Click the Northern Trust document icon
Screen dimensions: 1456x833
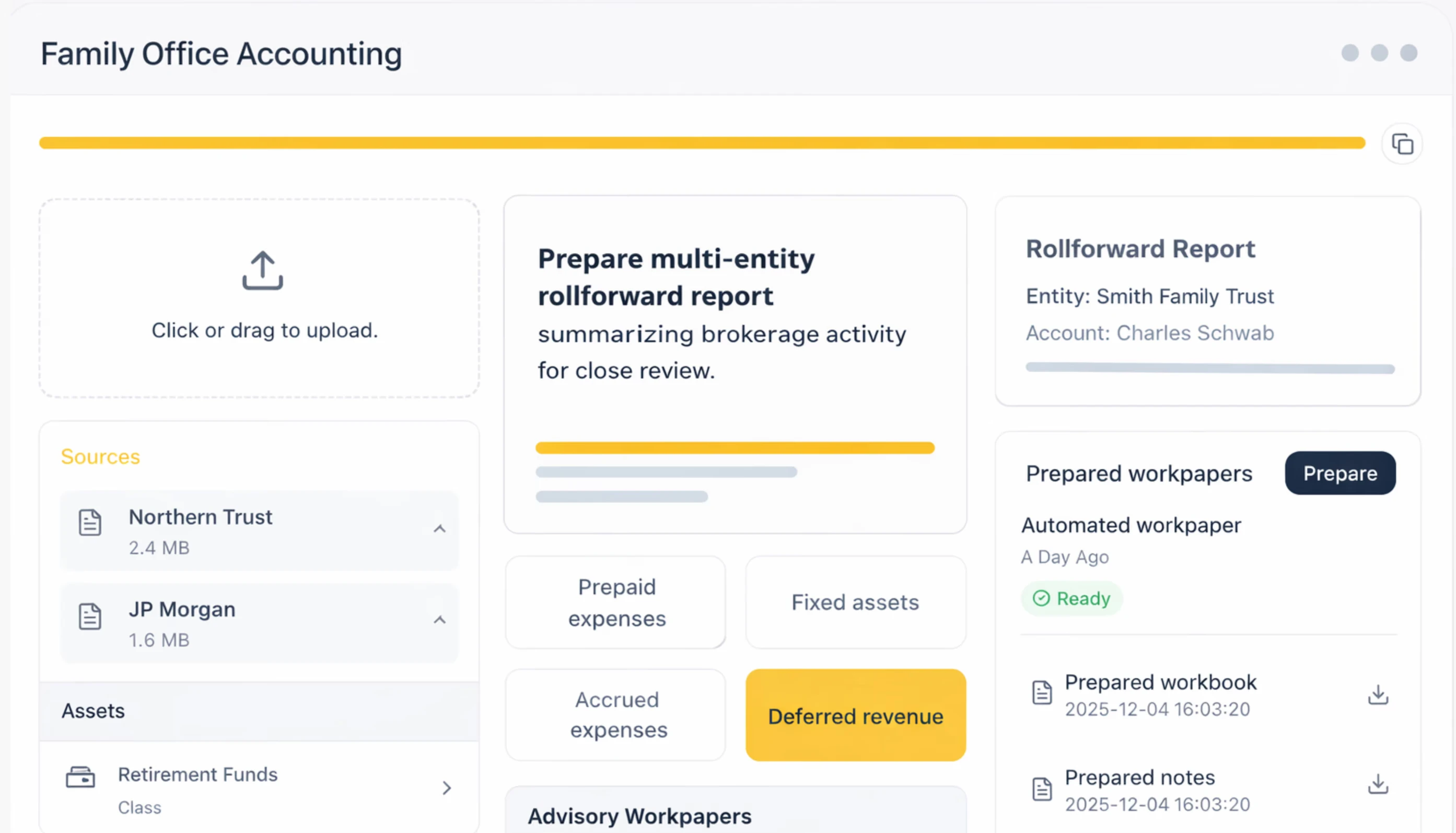pos(90,522)
